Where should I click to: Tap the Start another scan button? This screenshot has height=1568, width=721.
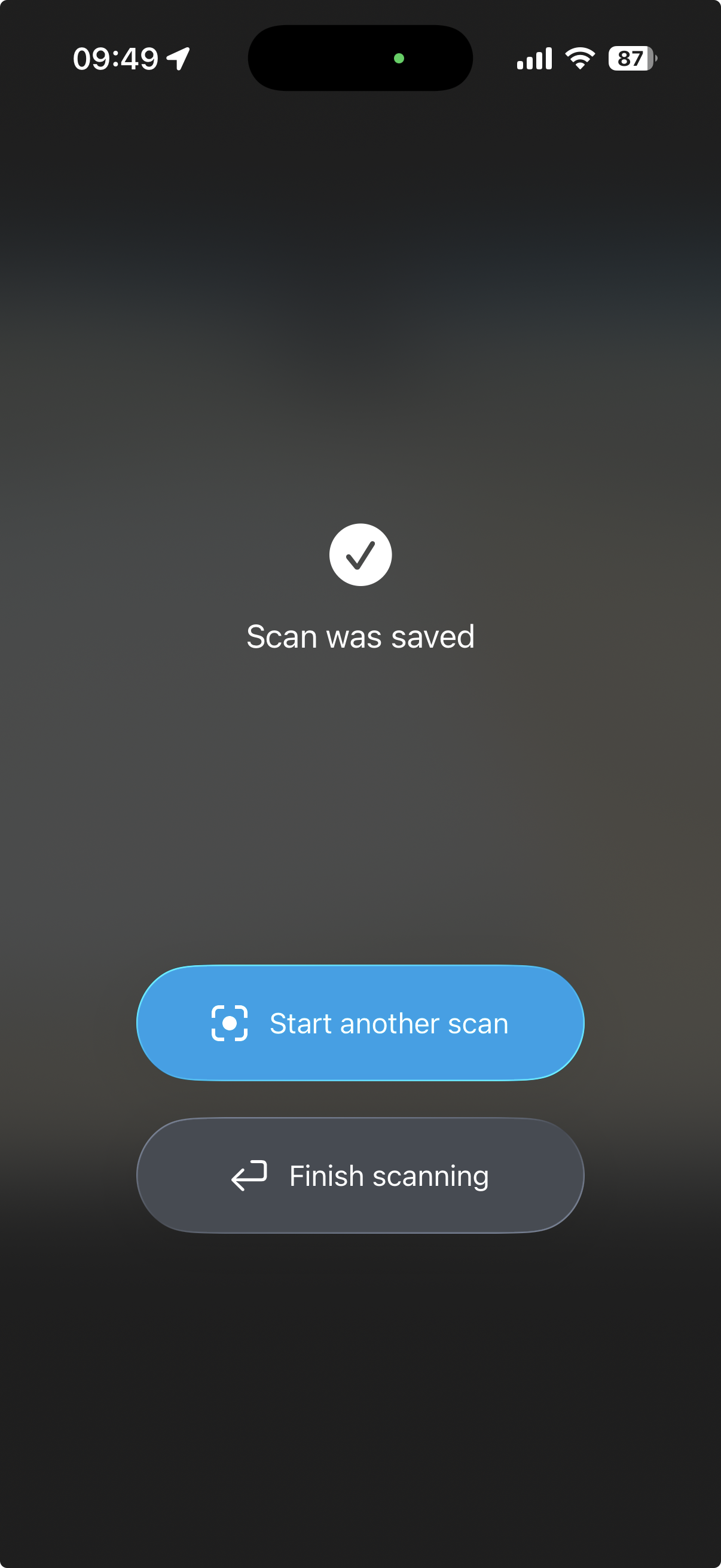tap(360, 1023)
